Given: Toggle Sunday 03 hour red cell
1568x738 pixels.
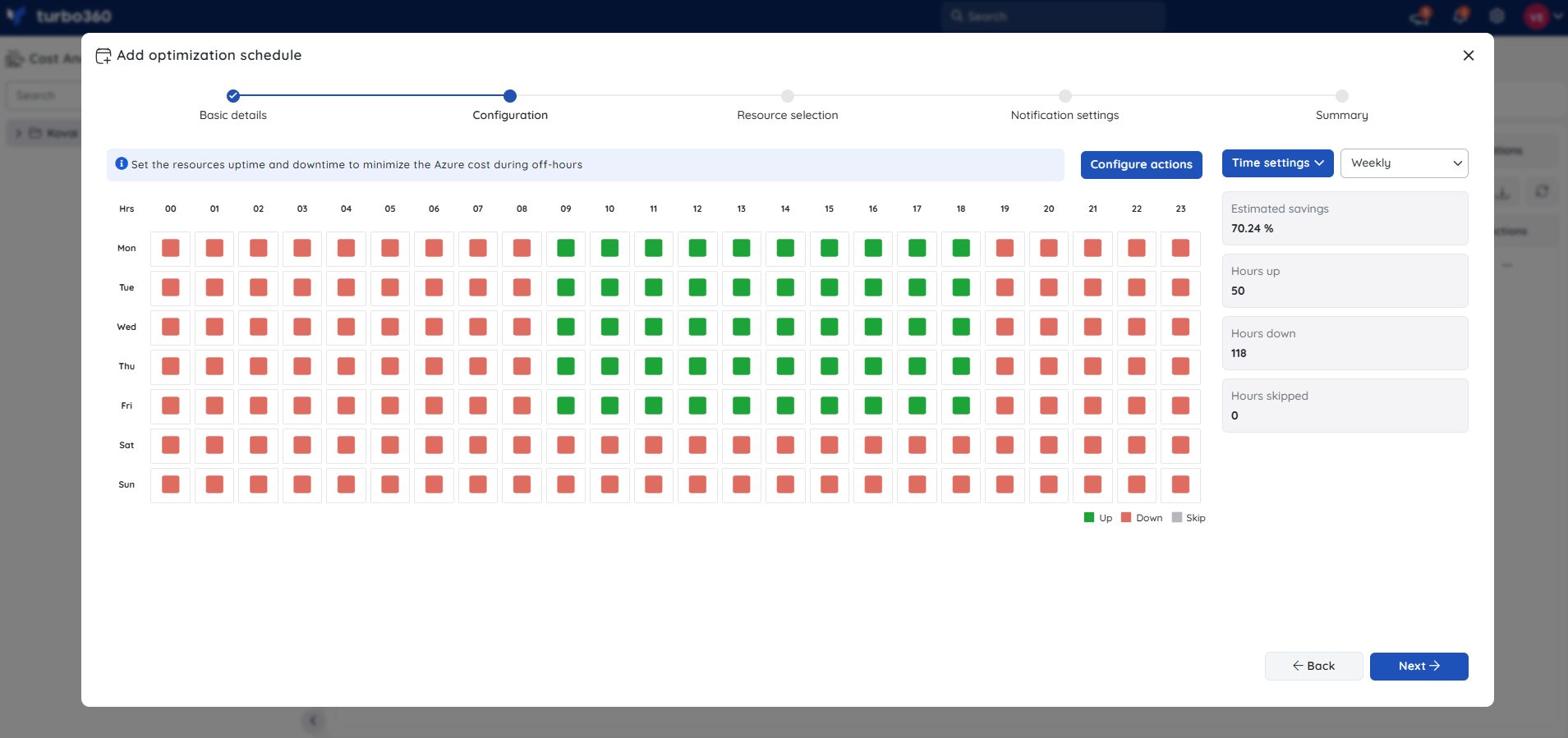Looking at the screenshot, I should (302, 484).
